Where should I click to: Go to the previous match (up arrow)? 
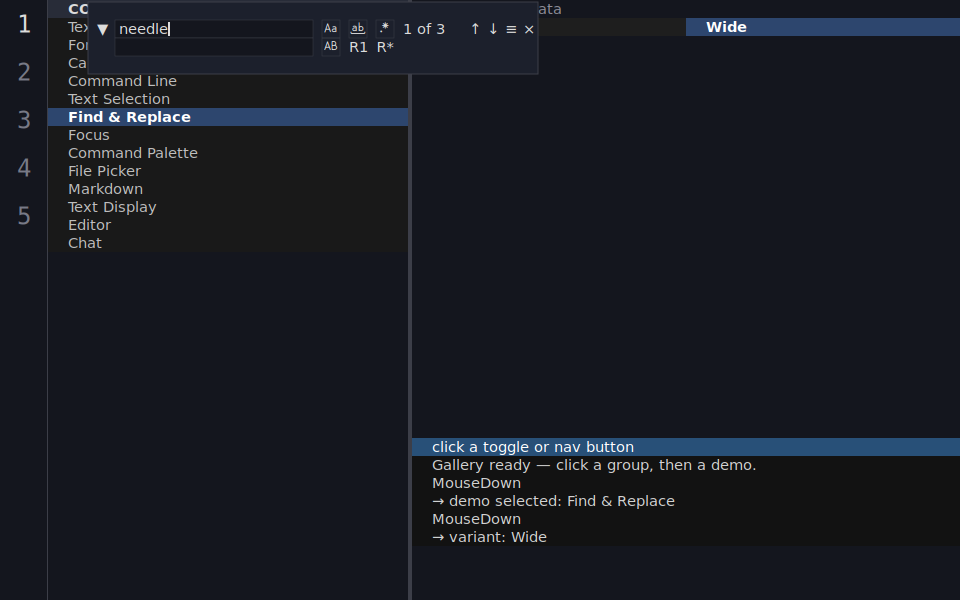[475, 29]
